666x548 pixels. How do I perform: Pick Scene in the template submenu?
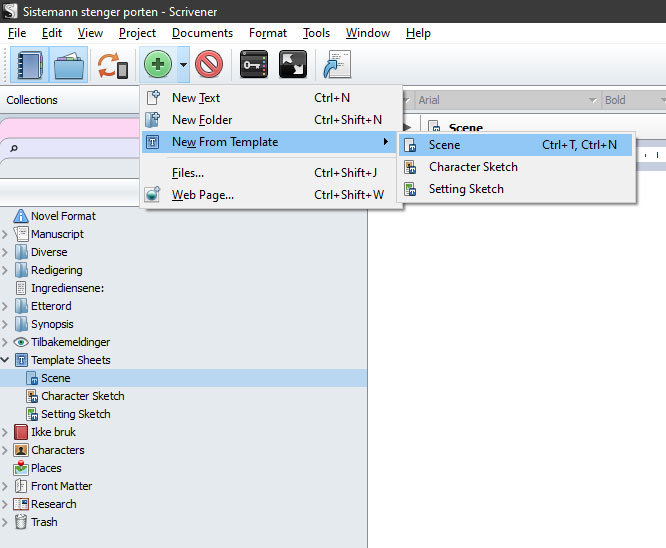point(516,145)
